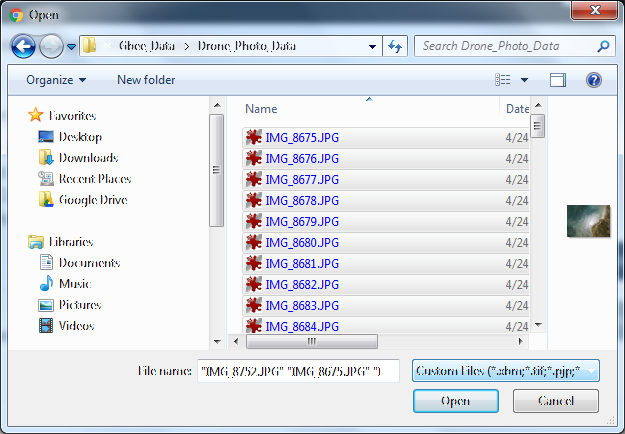Image resolution: width=625 pixels, height=434 pixels.
Task: Click the IMG_8675.JPG file icon
Action: [254, 138]
